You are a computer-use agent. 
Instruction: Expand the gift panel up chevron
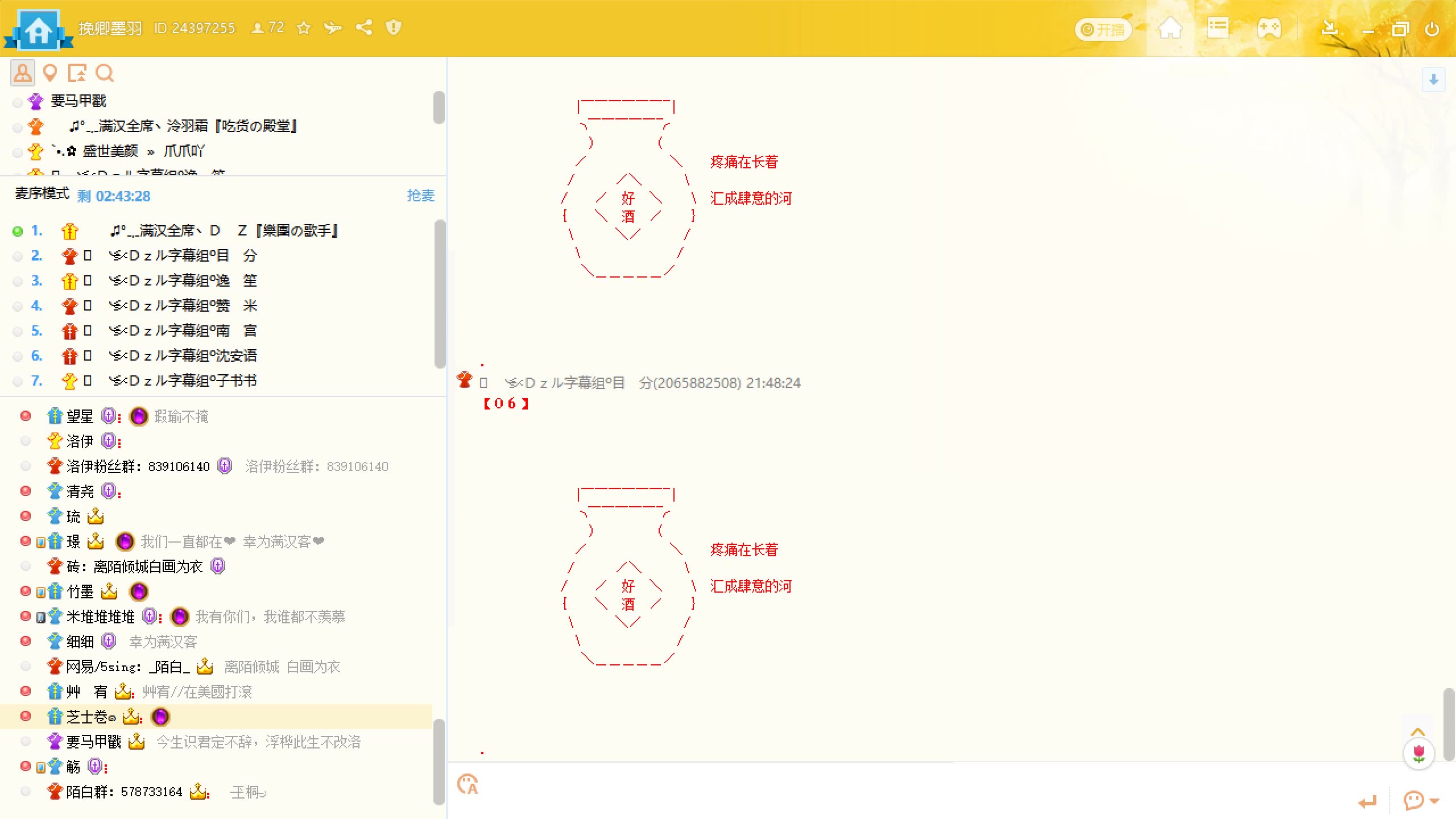coord(1418,732)
